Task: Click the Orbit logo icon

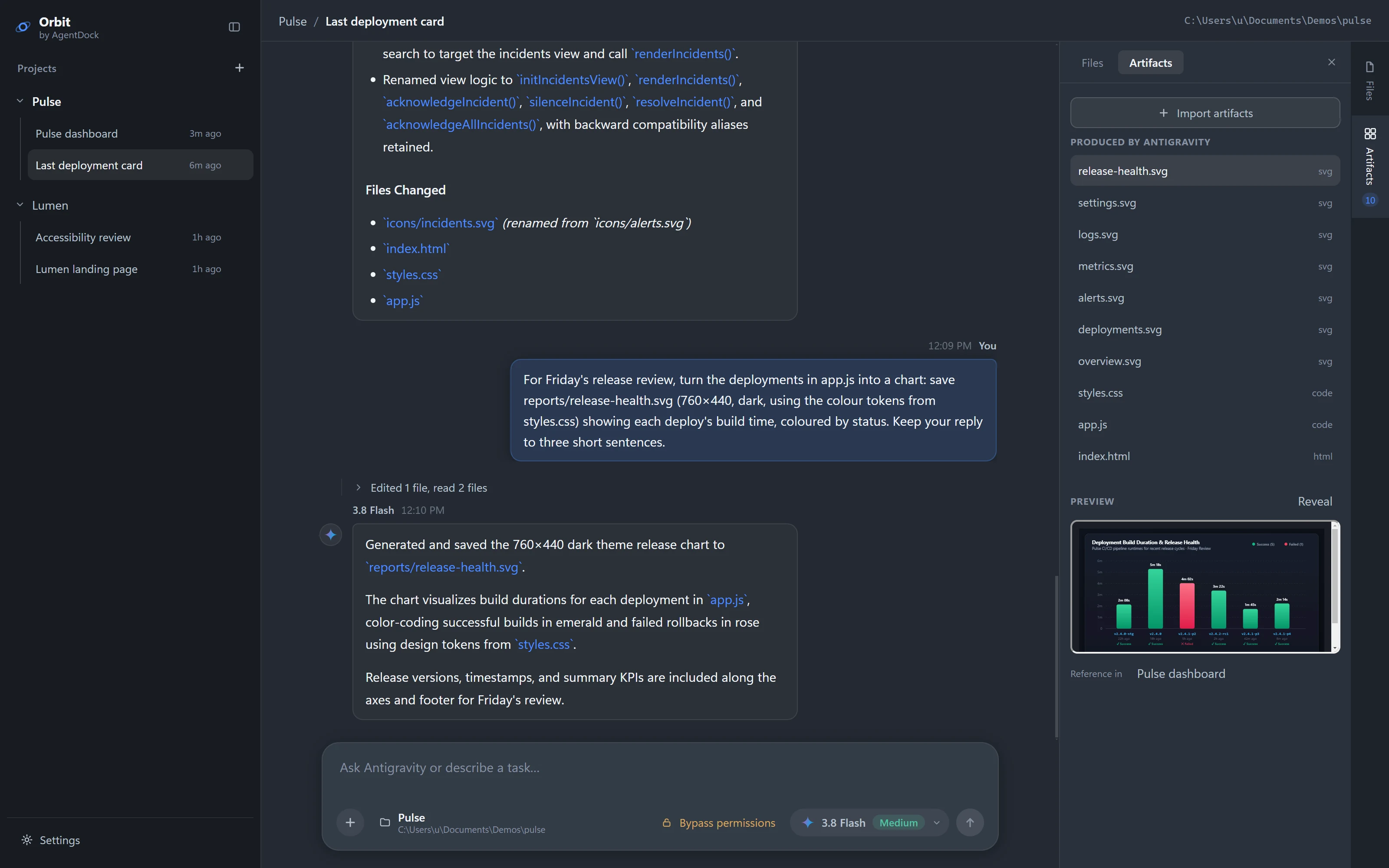Action: (23, 27)
